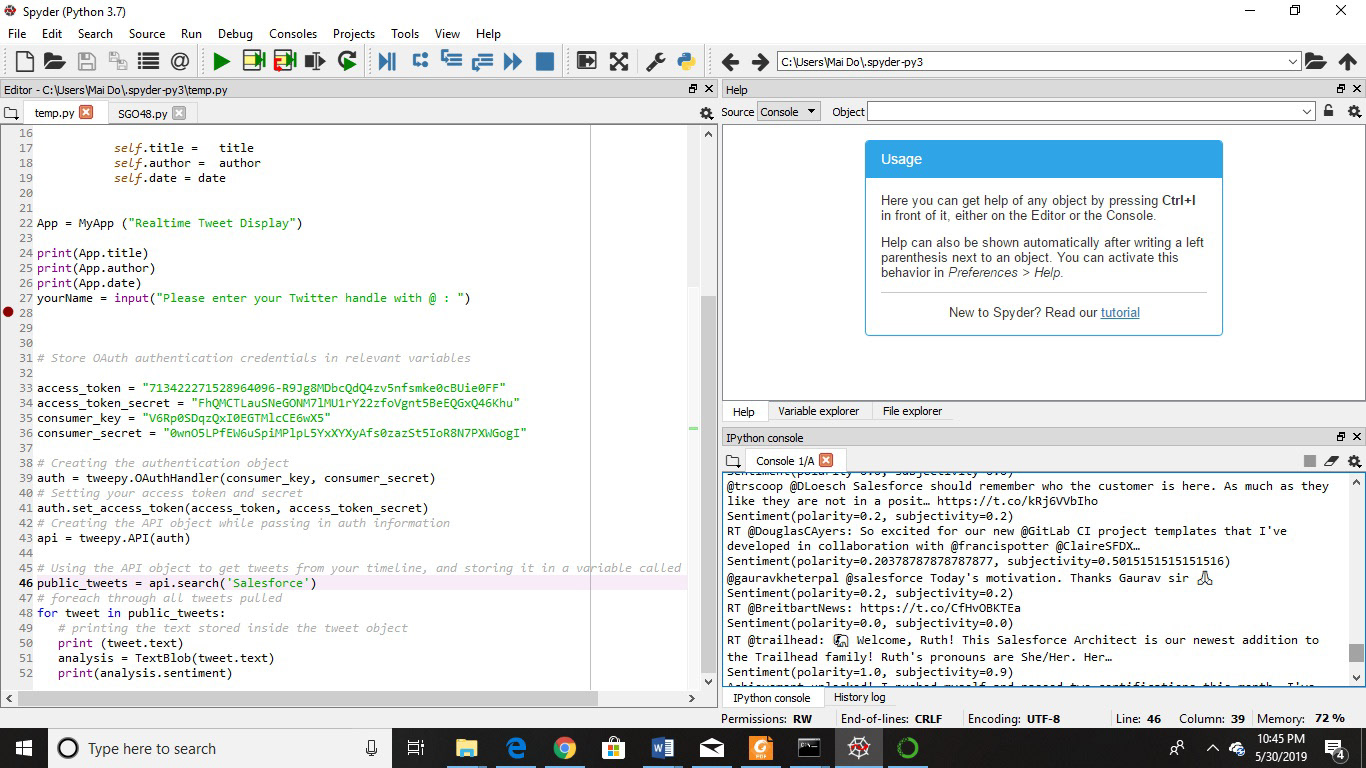The image size is (1366, 768).
Task: Switch to History log tab
Action: 859,698
